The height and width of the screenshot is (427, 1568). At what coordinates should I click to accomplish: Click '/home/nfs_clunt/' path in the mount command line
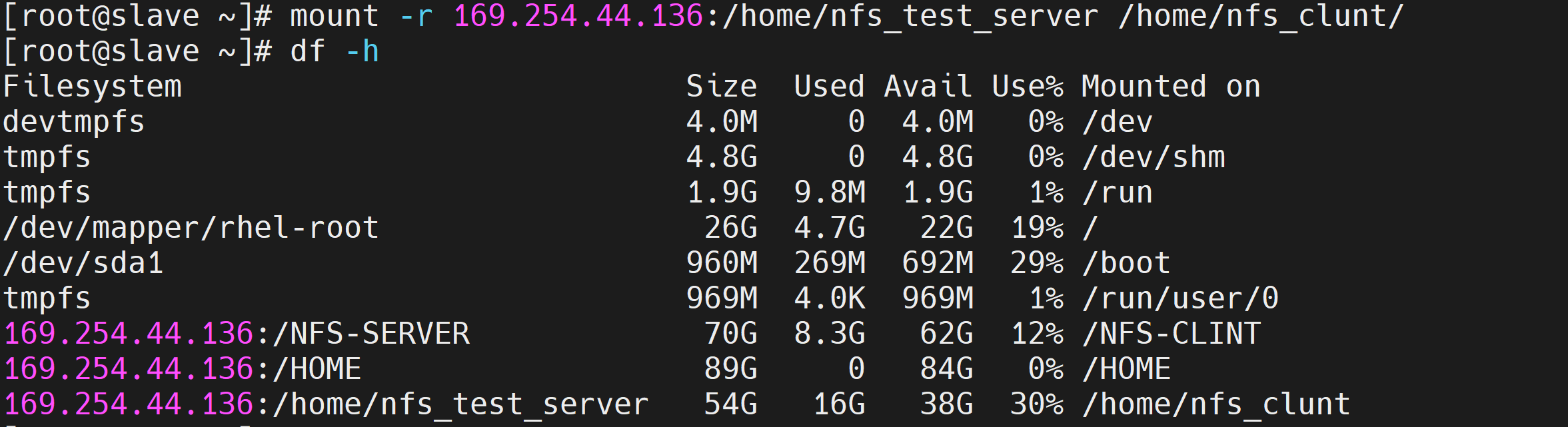click(x=1261, y=16)
